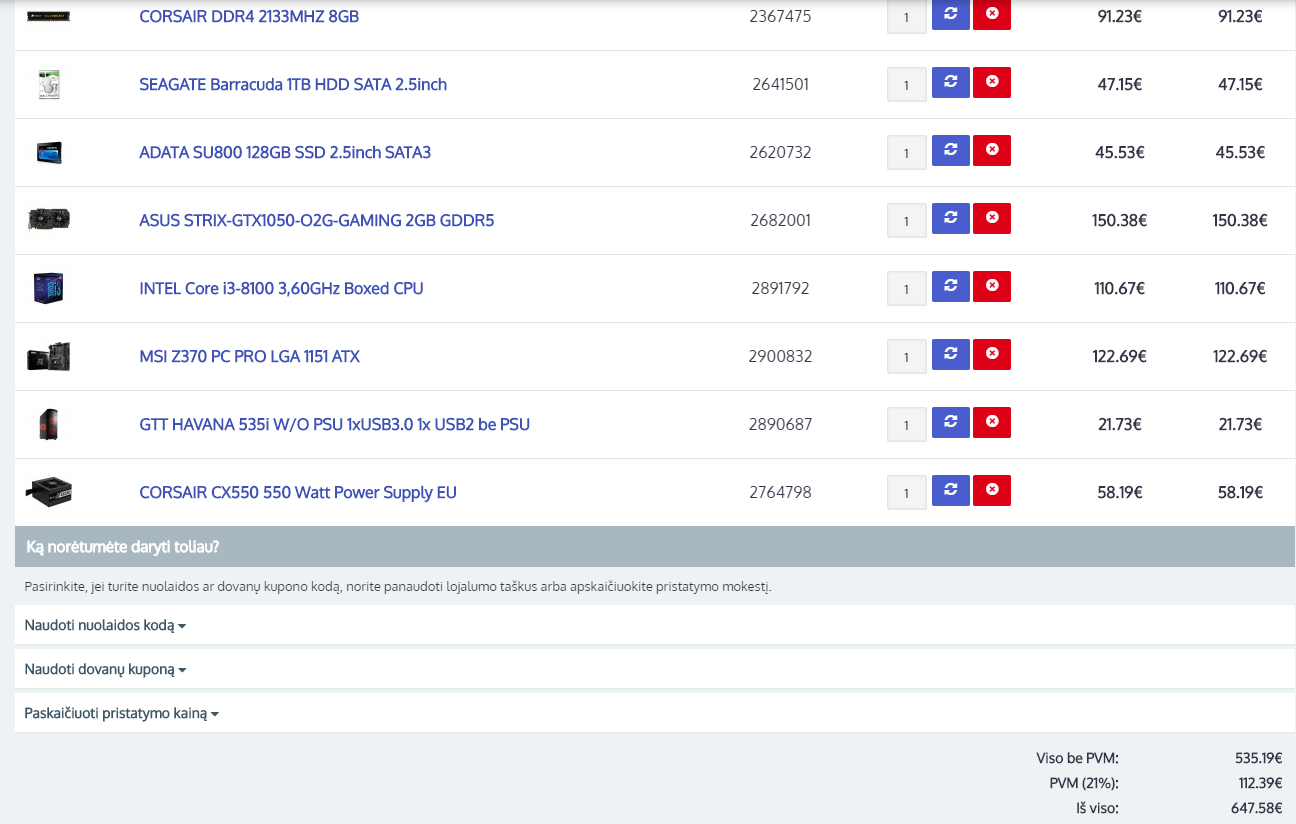
Task: Open CORSAIR CX550 550 Watt product link
Action: tap(298, 492)
